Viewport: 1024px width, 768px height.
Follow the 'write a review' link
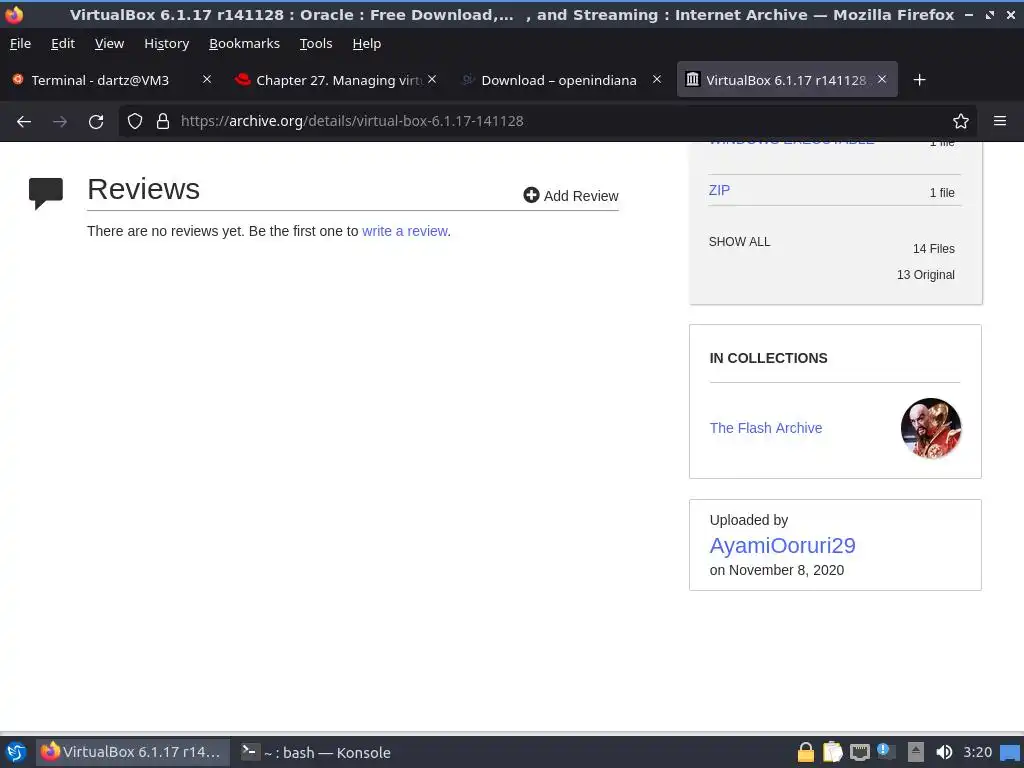click(x=405, y=231)
